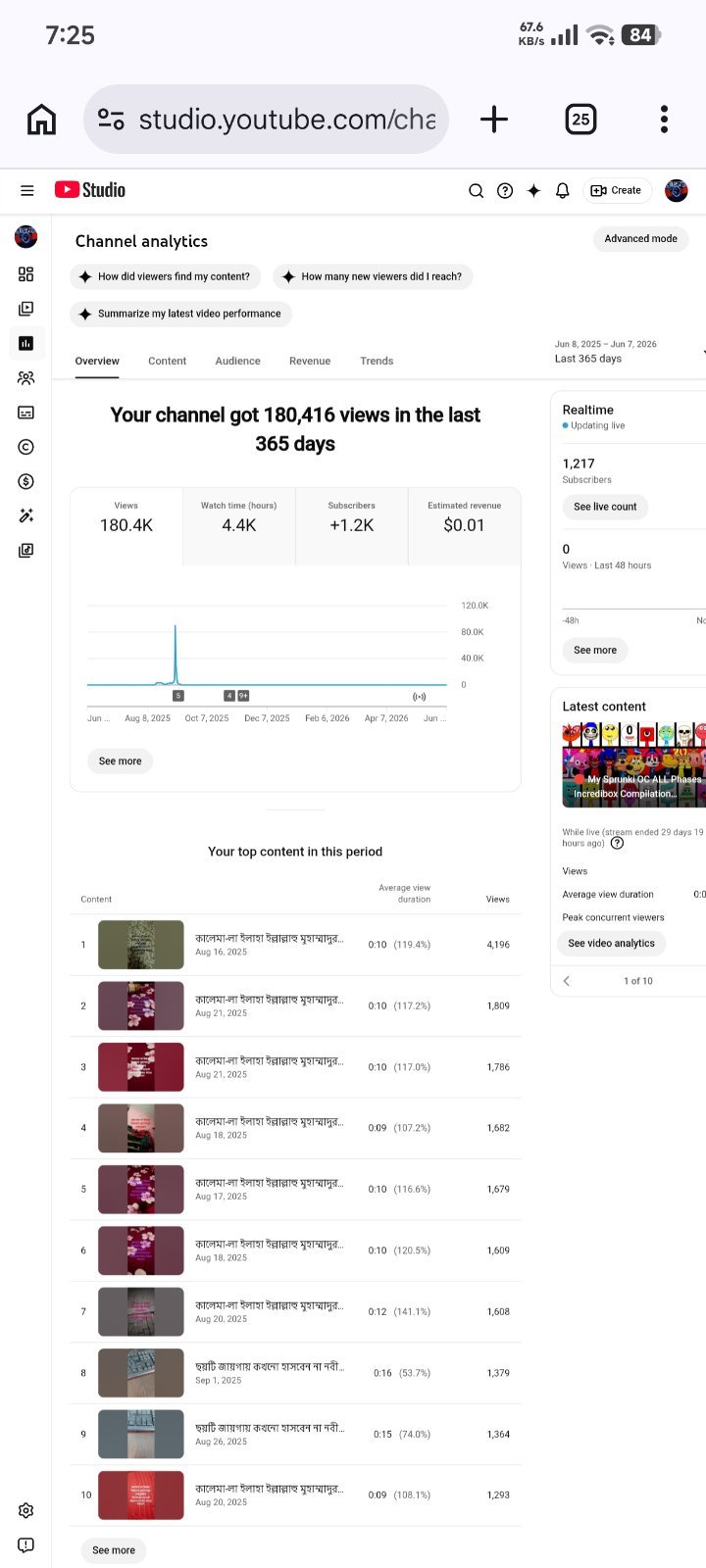
Task: Open the Subtitles sidebar icon
Action: 26,413
